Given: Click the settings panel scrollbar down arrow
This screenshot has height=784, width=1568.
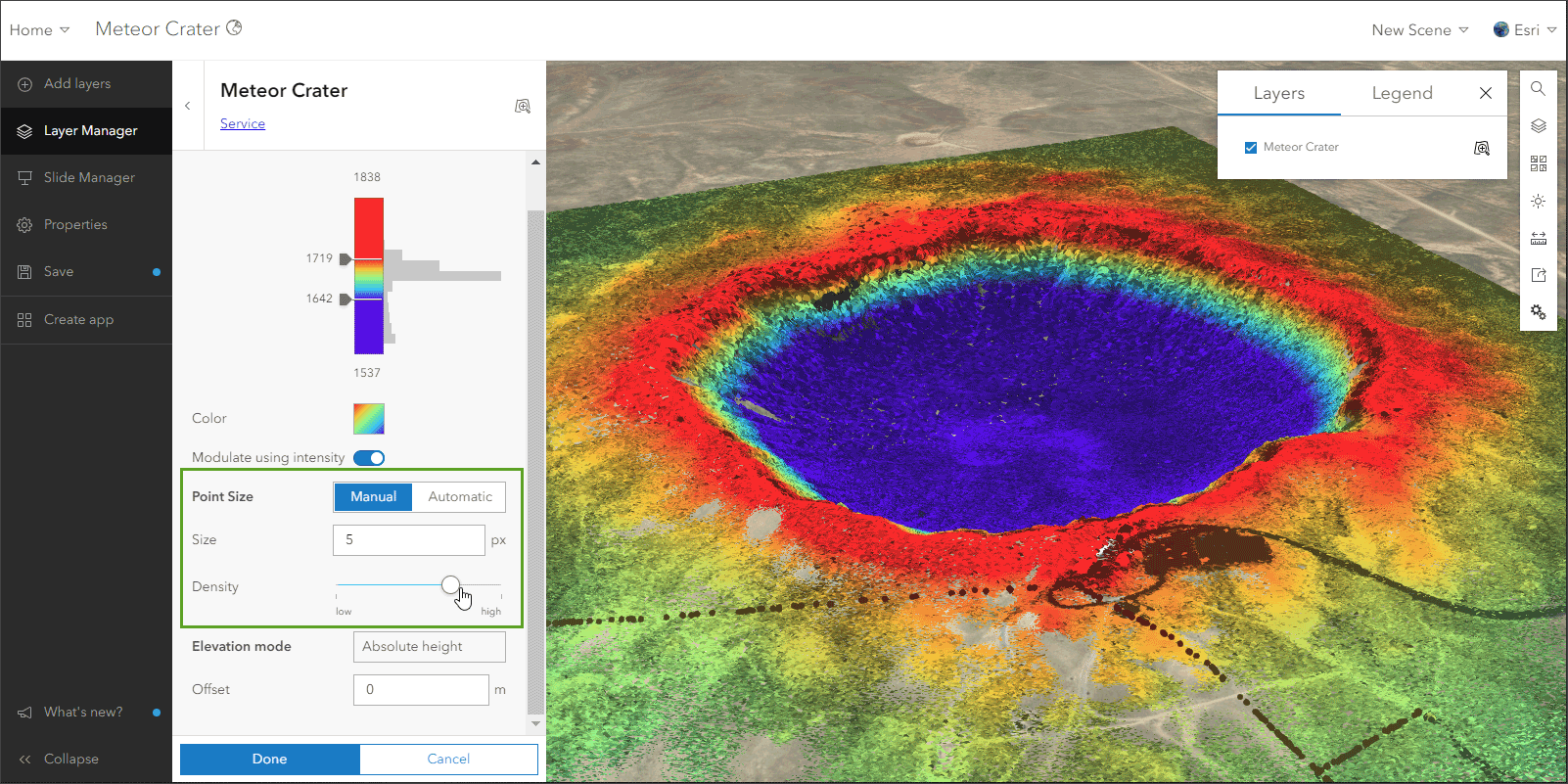Looking at the screenshot, I should tap(535, 723).
